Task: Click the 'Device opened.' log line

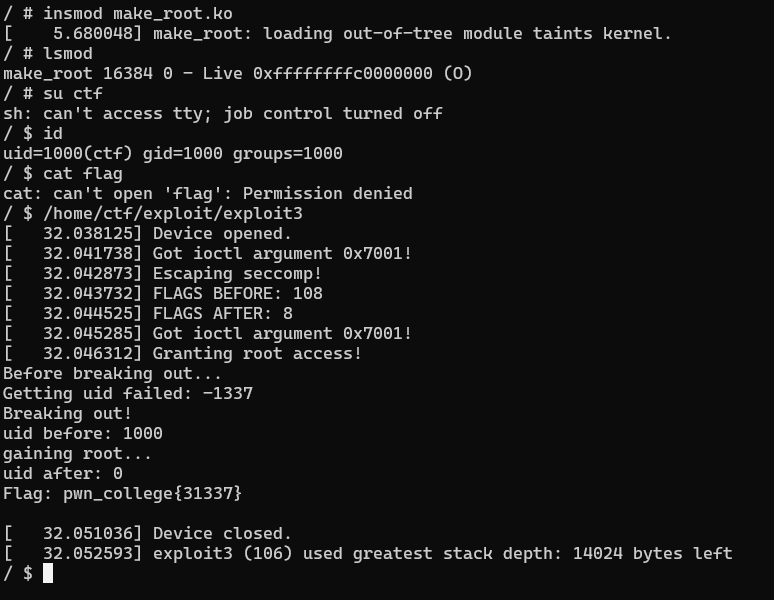Action: click(x=222, y=233)
